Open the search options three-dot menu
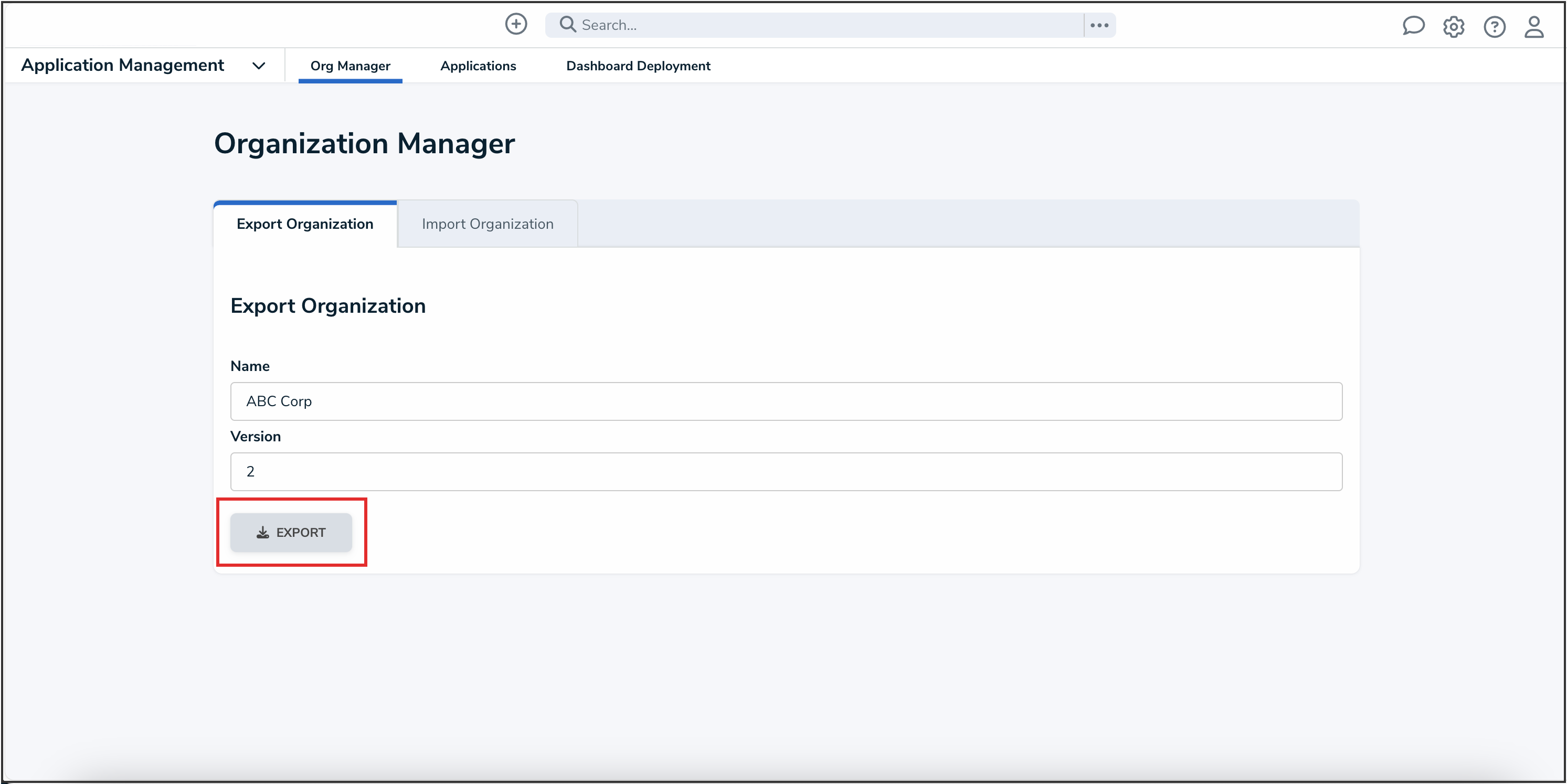 tap(1098, 25)
